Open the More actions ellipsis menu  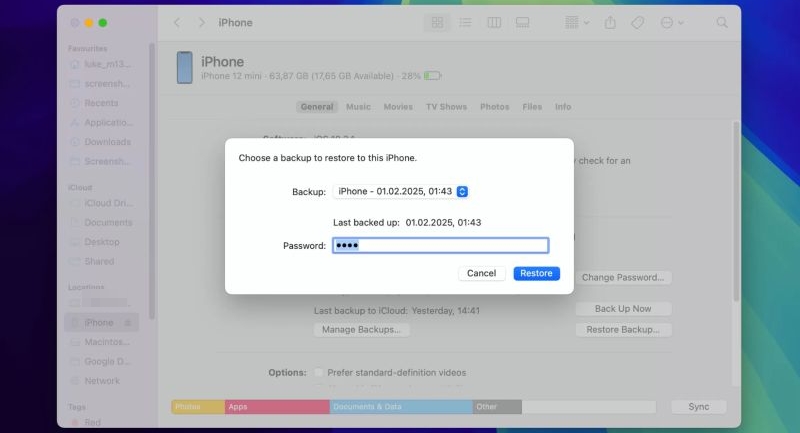[x=671, y=22]
